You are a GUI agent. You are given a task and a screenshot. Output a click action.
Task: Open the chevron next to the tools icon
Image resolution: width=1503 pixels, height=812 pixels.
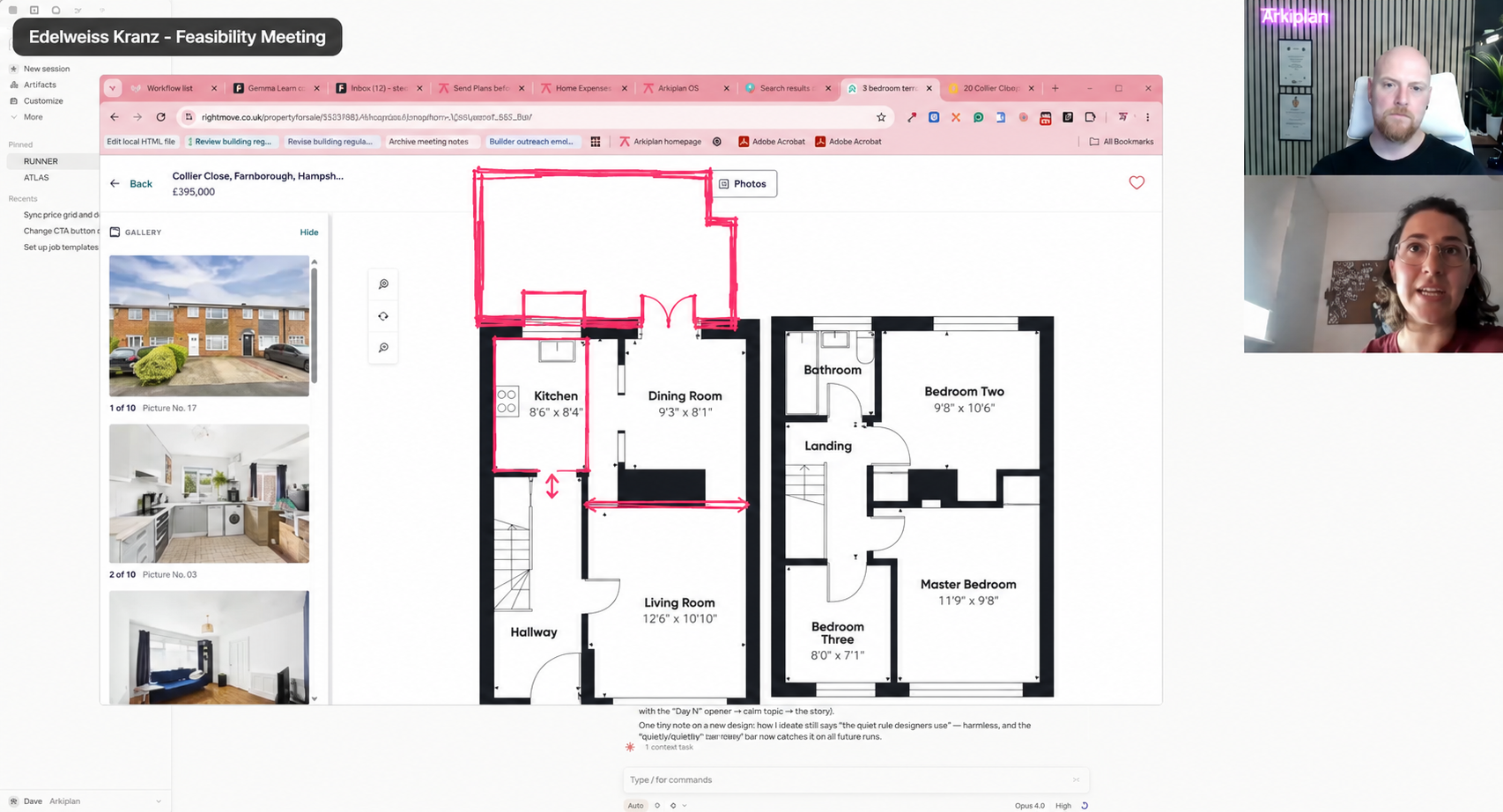[x=685, y=805]
